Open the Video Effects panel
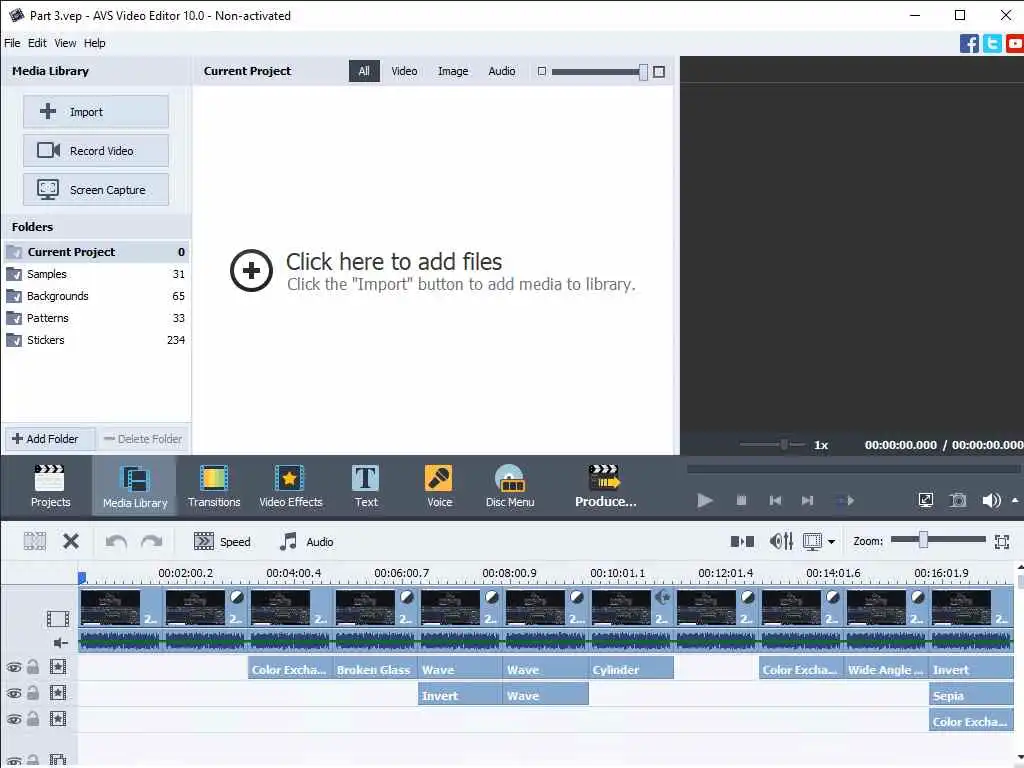This screenshot has height=768, width=1024. (291, 486)
